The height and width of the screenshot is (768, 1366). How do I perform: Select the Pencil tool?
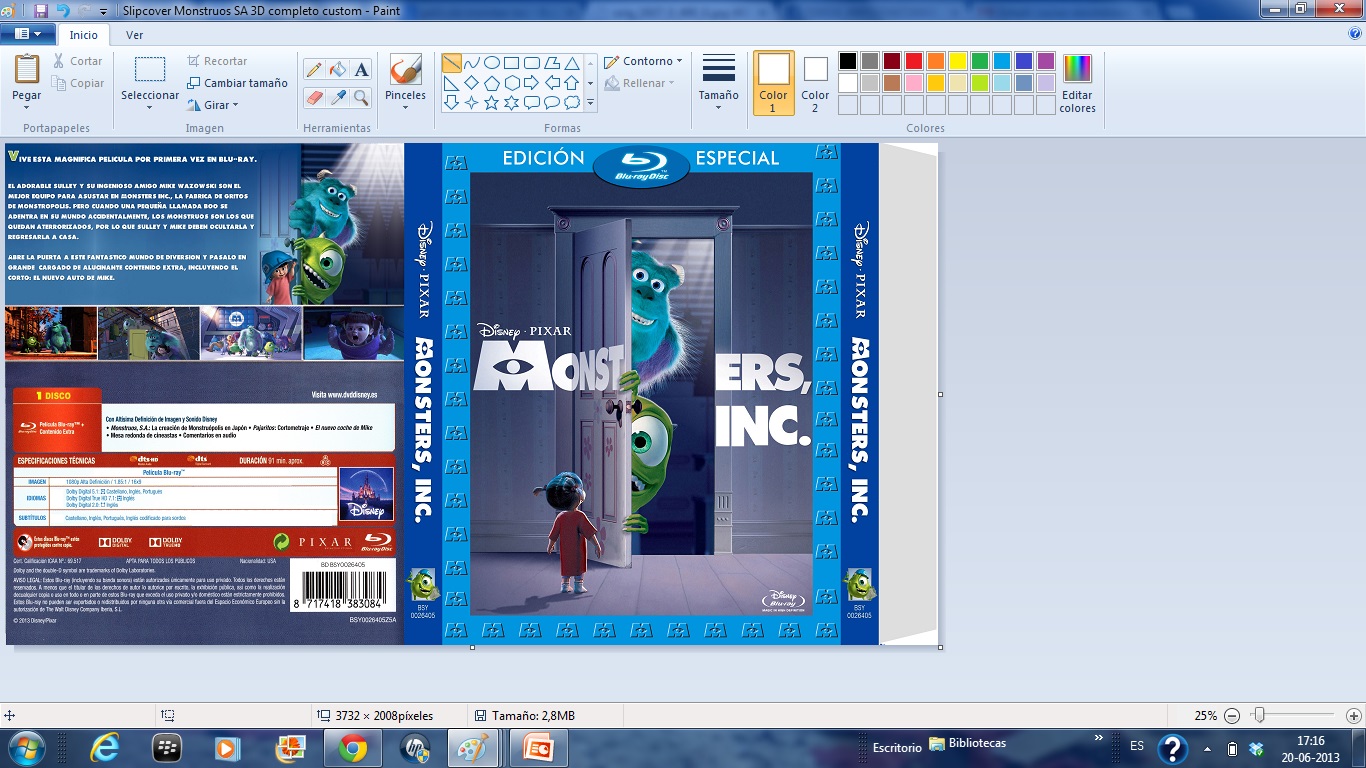(x=314, y=69)
